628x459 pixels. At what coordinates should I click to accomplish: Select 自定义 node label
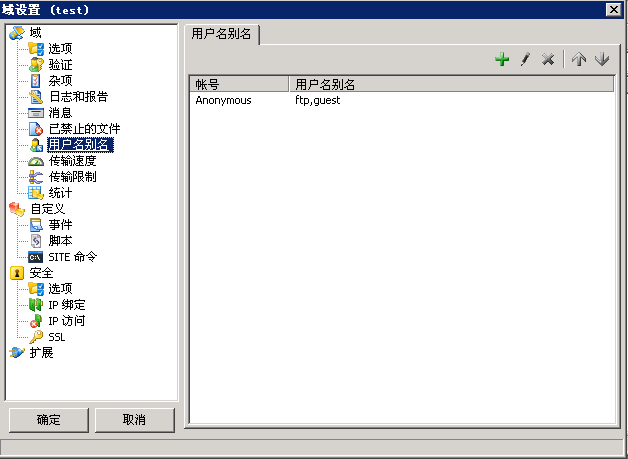(47, 209)
